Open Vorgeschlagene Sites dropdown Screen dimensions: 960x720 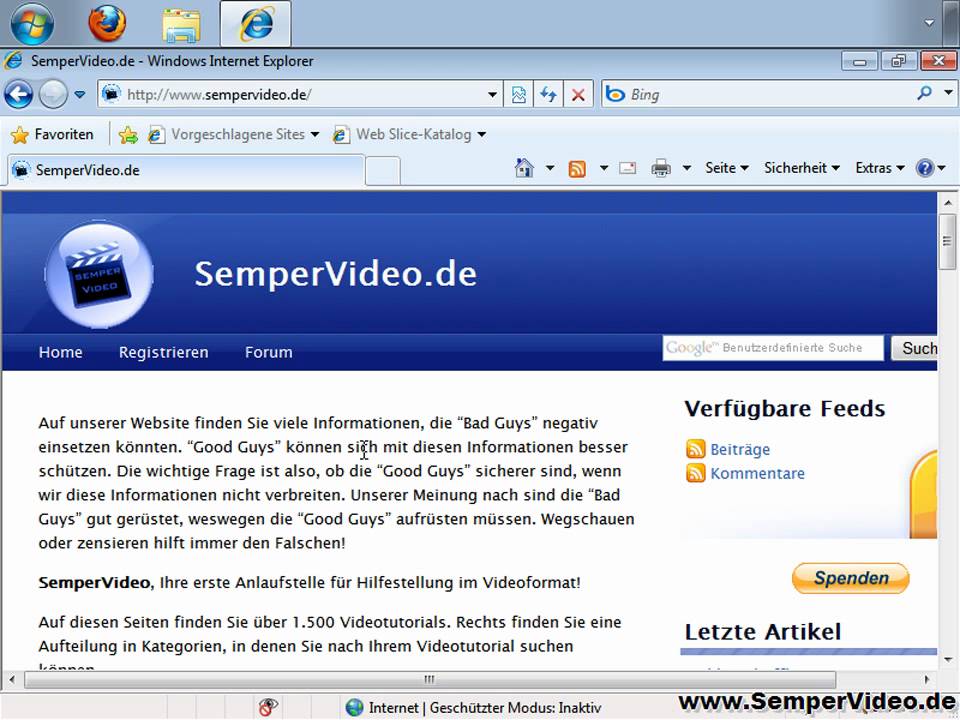(234, 135)
